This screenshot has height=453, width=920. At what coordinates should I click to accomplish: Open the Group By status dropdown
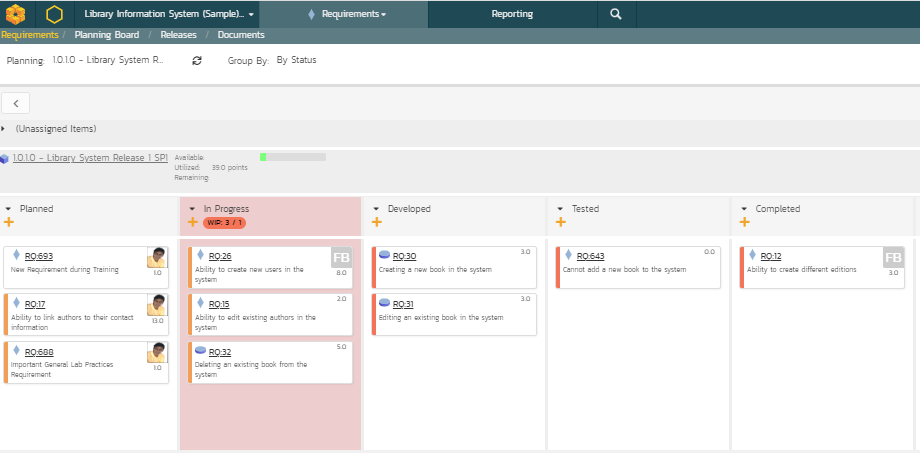(x=296, y=60)
